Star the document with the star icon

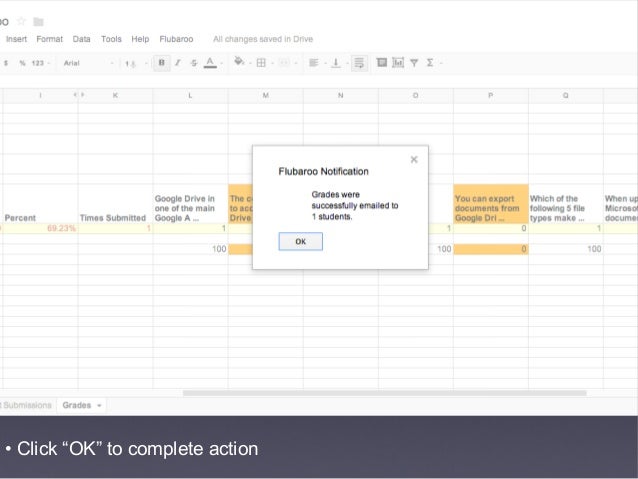click(22, 21)
